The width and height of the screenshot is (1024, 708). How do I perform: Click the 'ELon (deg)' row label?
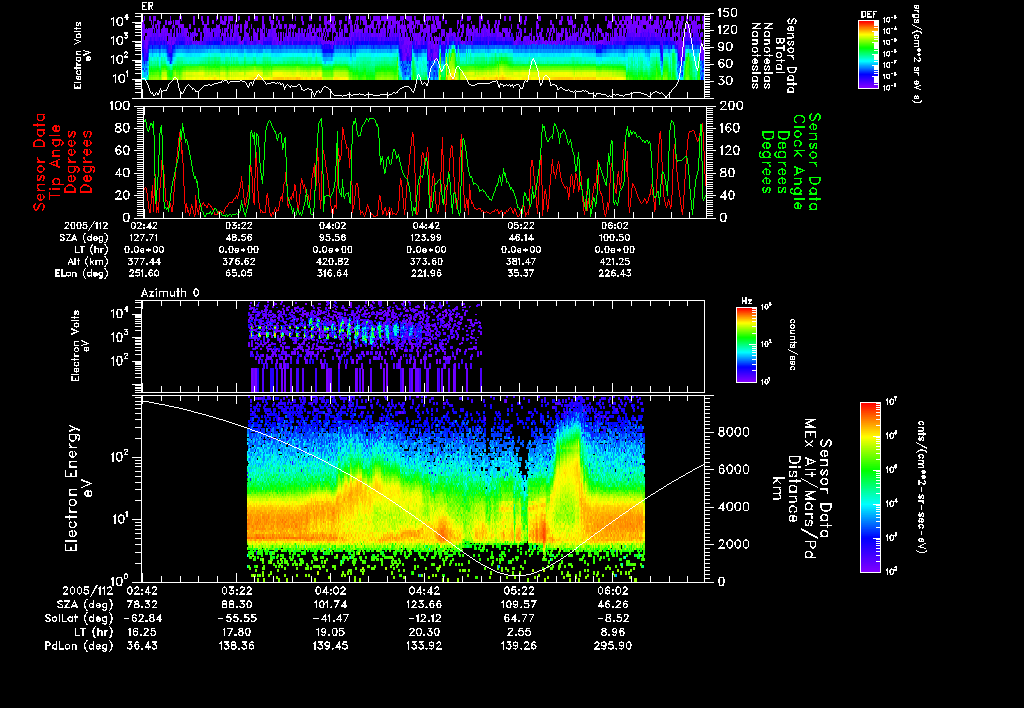(x=82, y=274)
